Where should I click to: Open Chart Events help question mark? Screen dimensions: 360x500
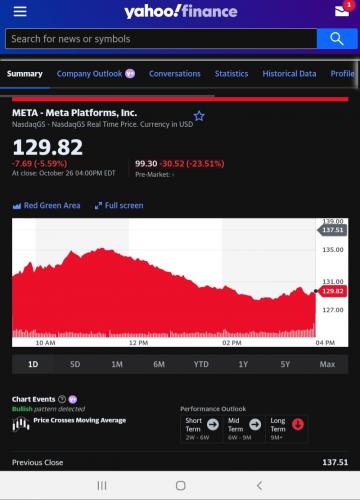click(62, 399)
